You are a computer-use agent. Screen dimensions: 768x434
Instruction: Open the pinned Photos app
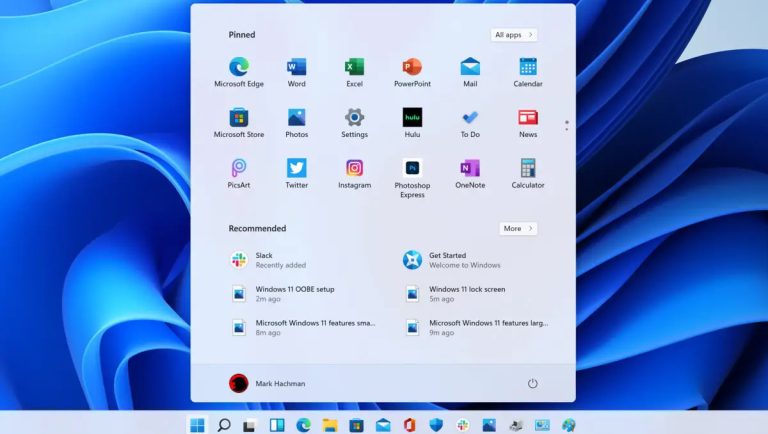[x=296, y=122]
